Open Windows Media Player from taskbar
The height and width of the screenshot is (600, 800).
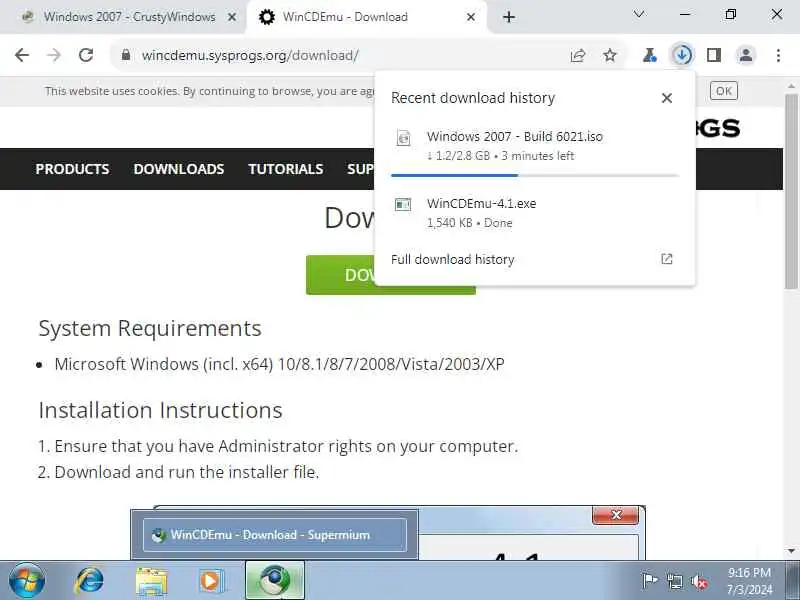(210, 581)
